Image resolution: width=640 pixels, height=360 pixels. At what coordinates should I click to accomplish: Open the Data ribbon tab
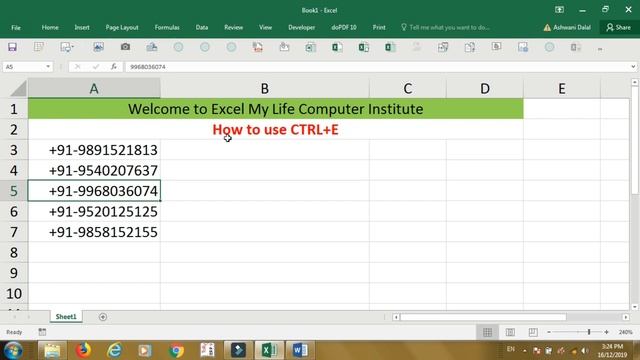tap(202, 27)
